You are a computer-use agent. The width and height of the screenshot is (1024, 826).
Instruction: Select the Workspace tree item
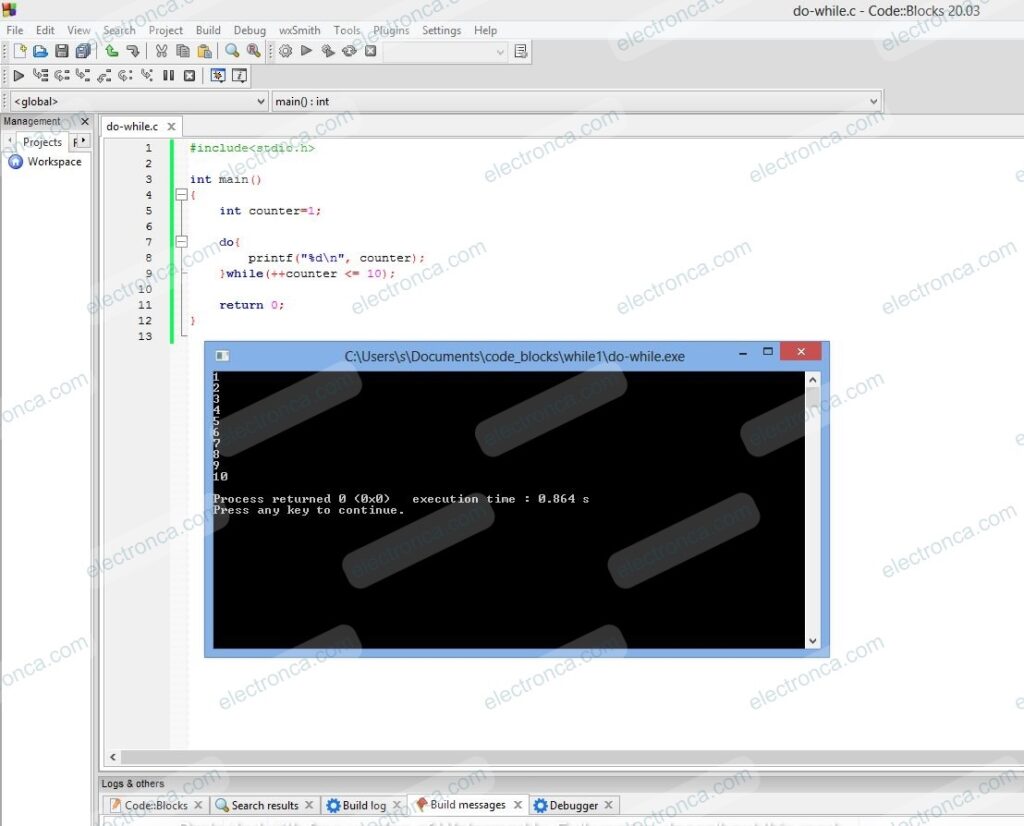[x=54, y=162]
